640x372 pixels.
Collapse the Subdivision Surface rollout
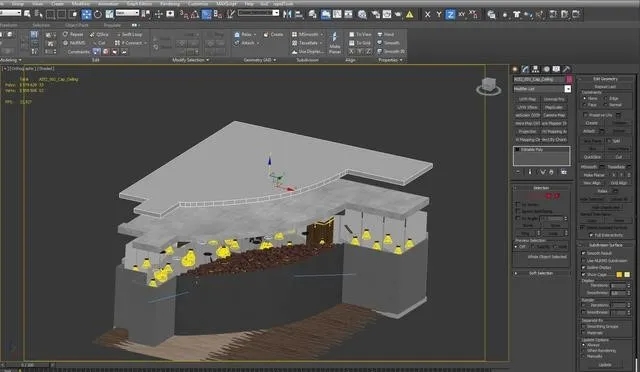(x=606, y=245)
